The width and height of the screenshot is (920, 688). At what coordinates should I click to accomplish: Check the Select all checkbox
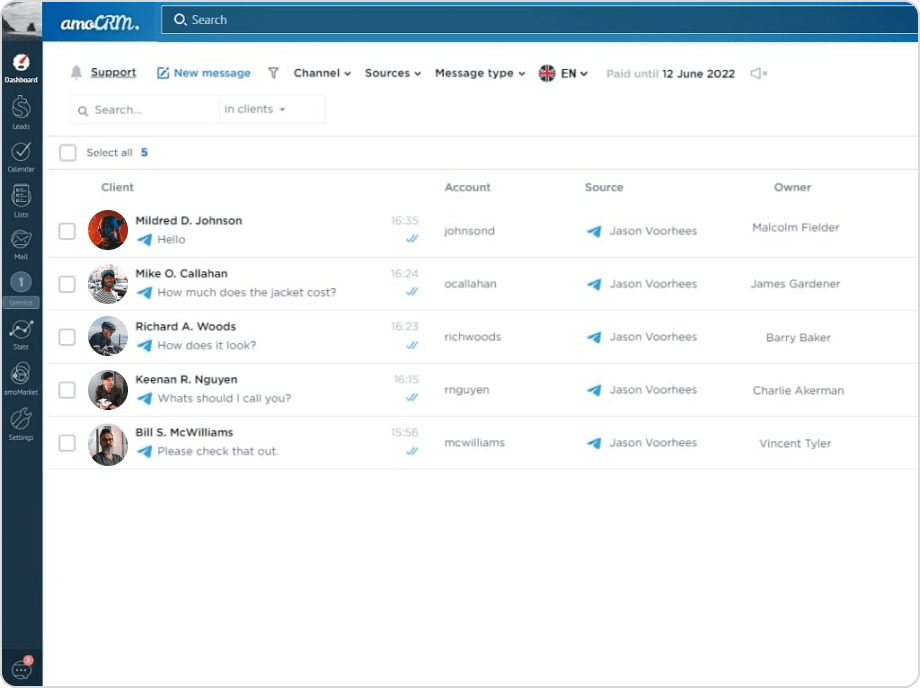(x=67, y=152)
